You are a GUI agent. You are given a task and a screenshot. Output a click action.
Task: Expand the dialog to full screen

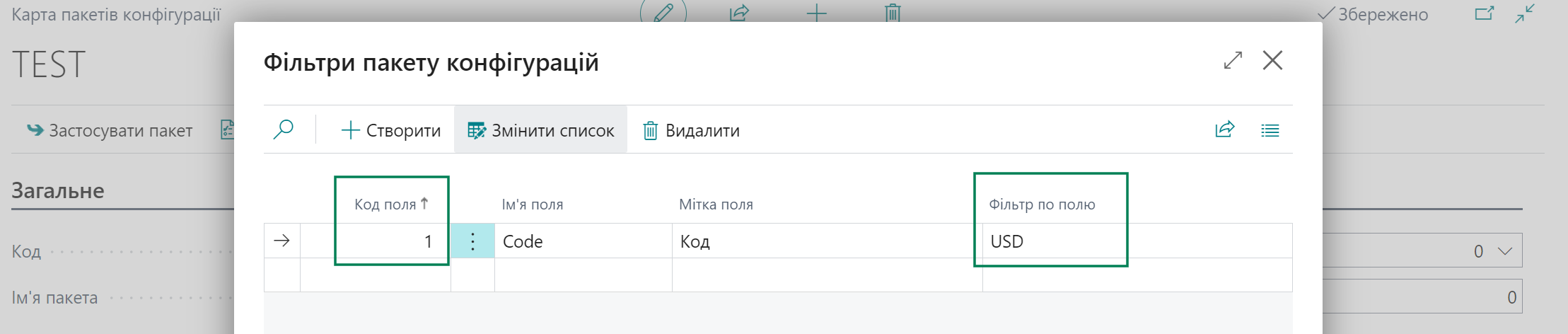(1233, 61)
